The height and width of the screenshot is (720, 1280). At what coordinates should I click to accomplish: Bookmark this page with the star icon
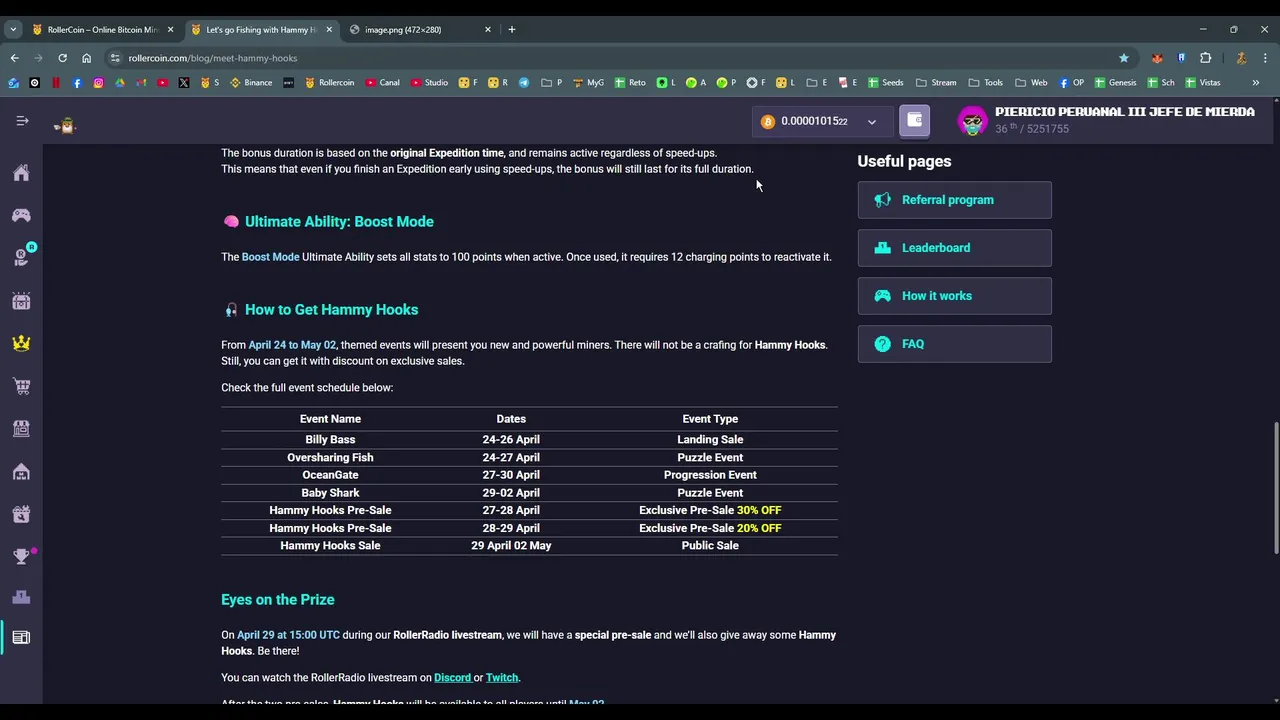tap(1124, 58)
